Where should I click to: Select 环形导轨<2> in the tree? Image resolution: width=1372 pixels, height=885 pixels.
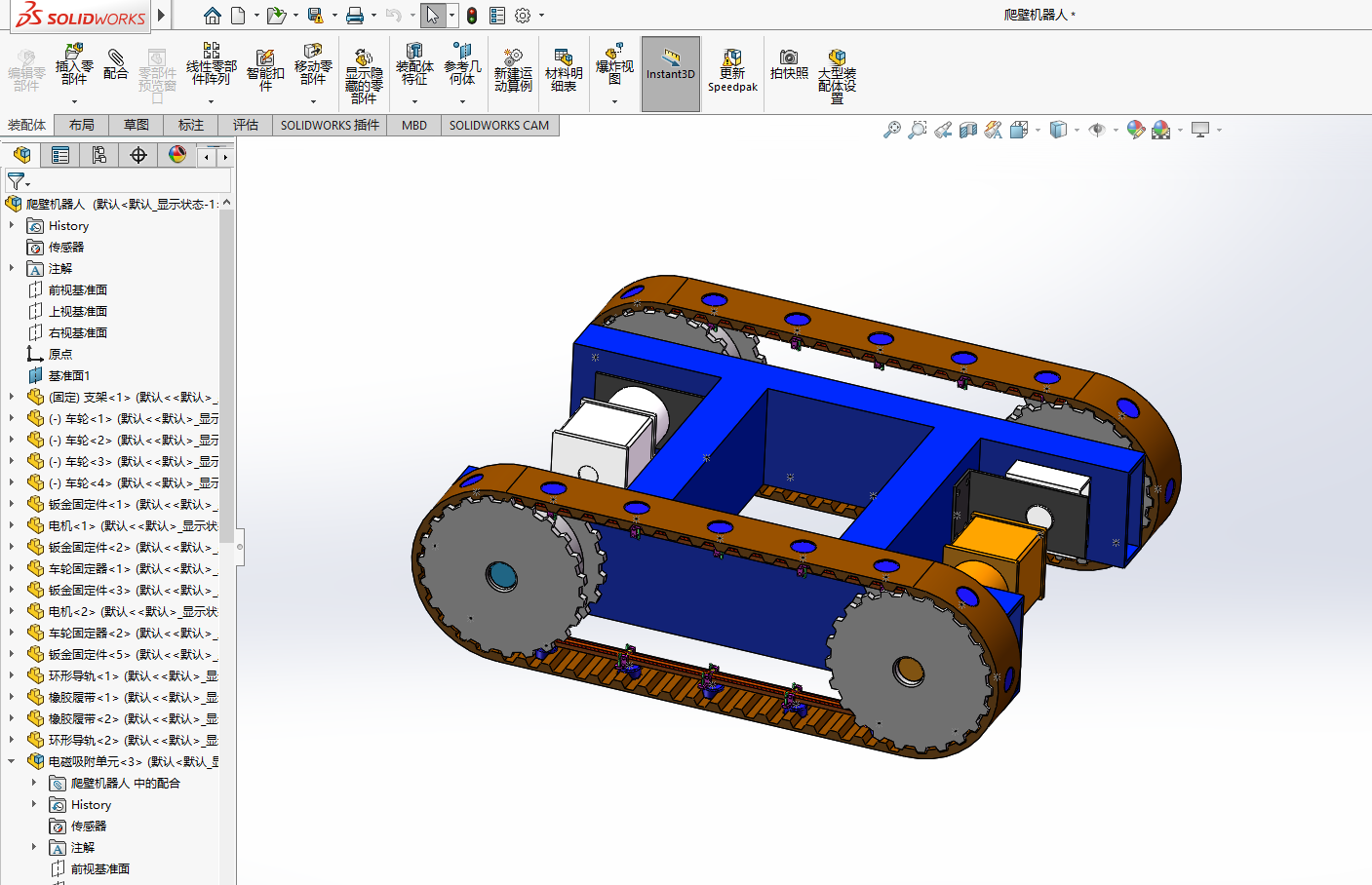tap(122, 740)
